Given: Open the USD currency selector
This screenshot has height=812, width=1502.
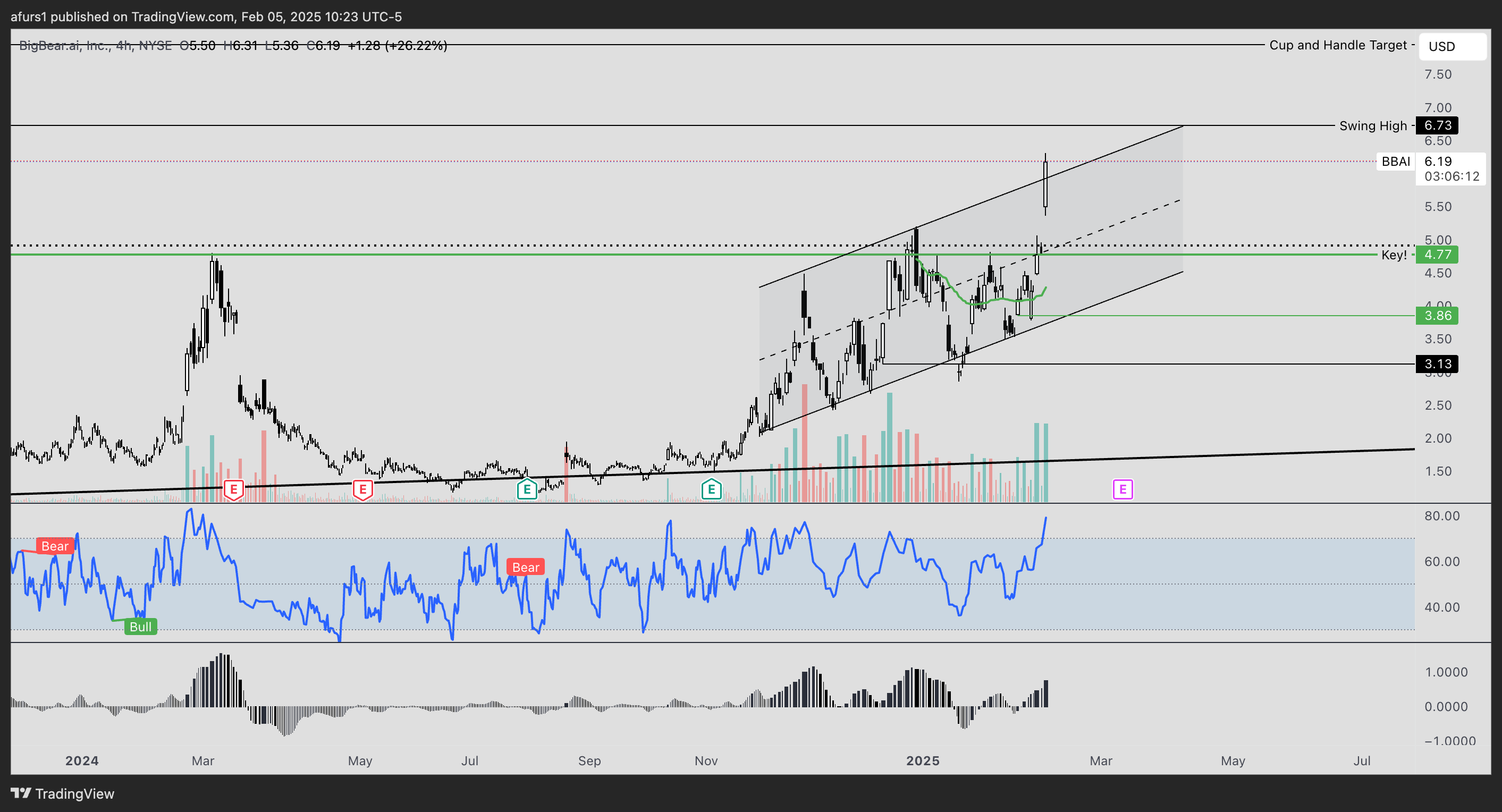Looking at the screenshot, I should 1453,46.
